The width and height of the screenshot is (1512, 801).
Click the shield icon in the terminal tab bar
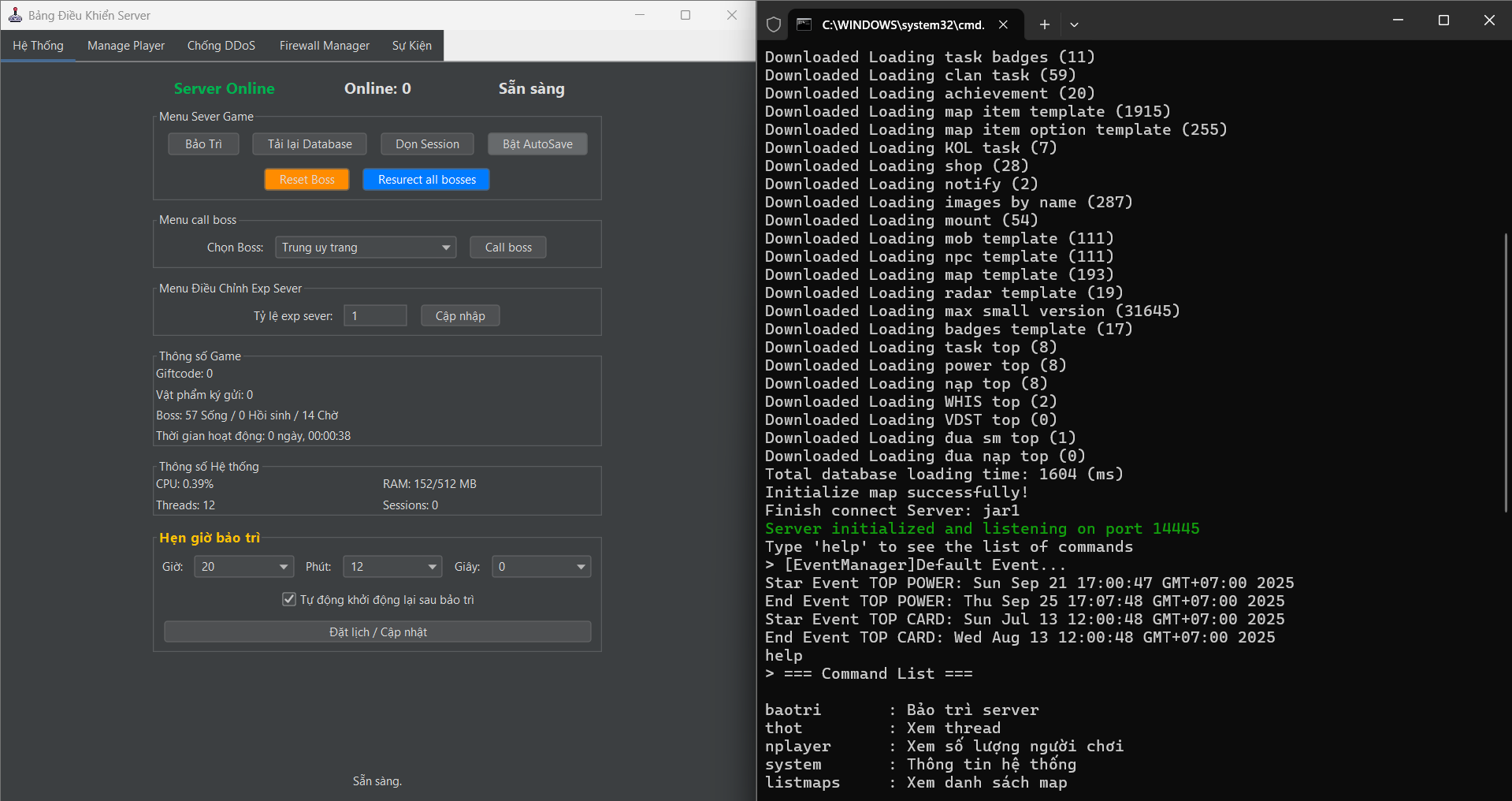[774, 24]
